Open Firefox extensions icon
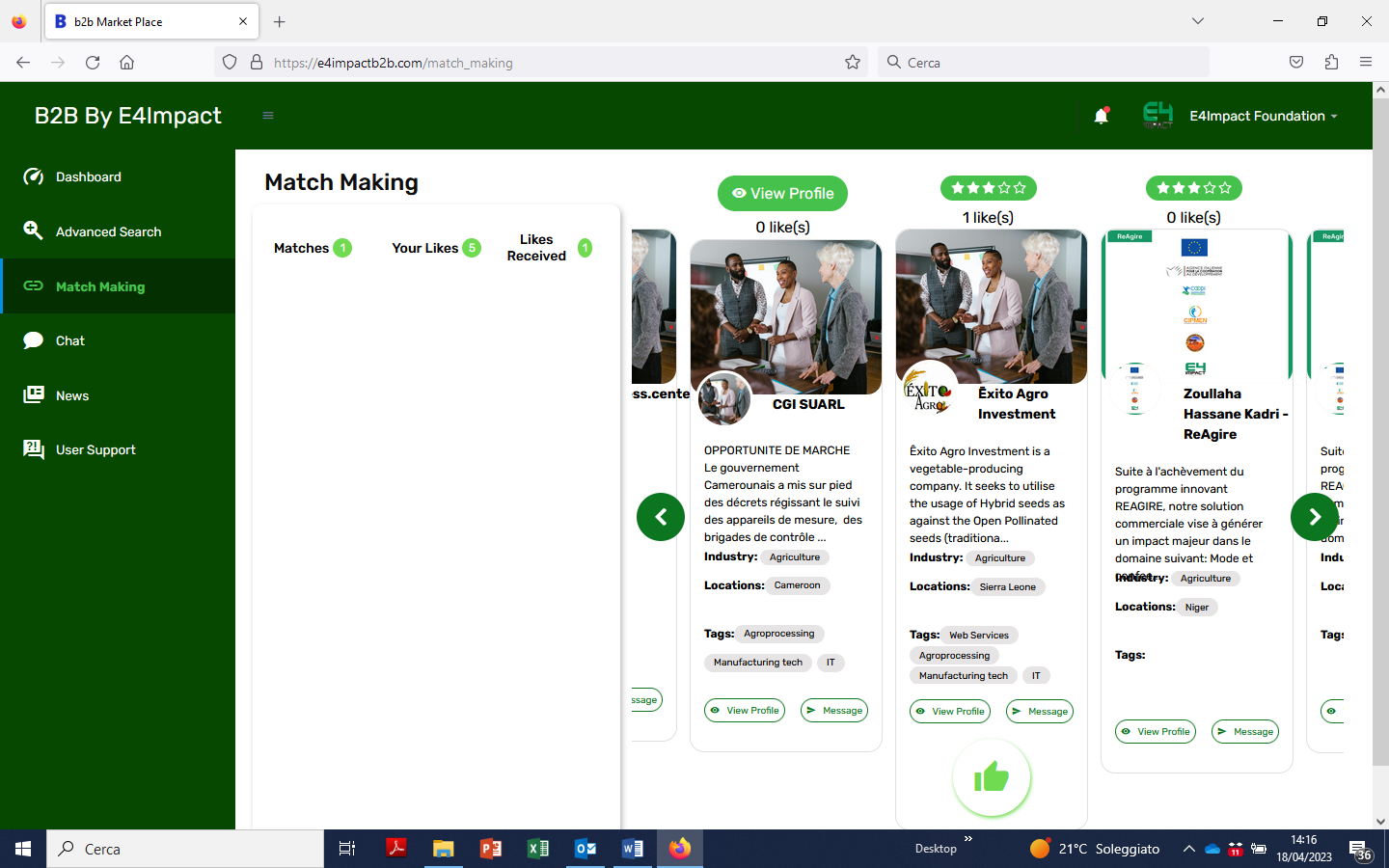The height and width of the screenshot is (868, 1389). point(1331,62)
